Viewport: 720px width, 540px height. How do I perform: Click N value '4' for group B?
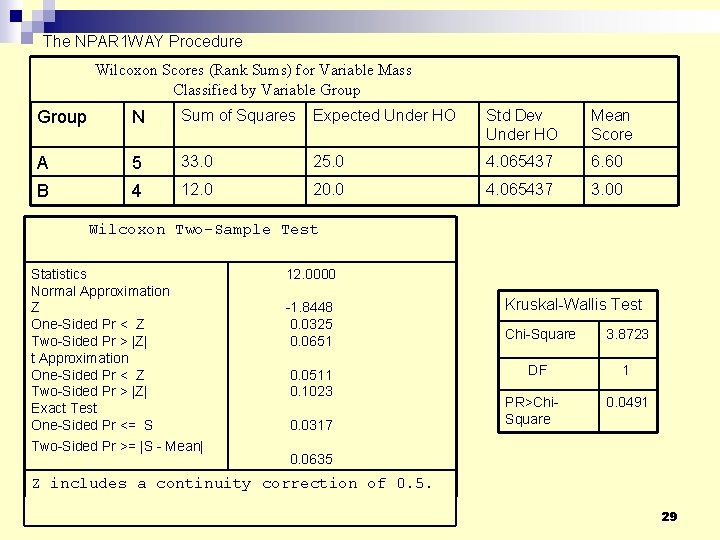click(x=136, y=190)
